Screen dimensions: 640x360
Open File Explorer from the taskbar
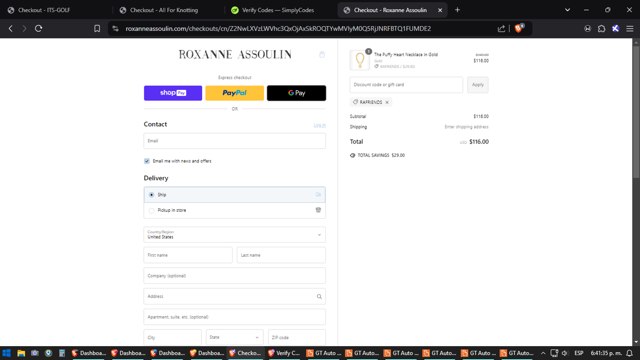pyautogui.click(x=21, y=353)
